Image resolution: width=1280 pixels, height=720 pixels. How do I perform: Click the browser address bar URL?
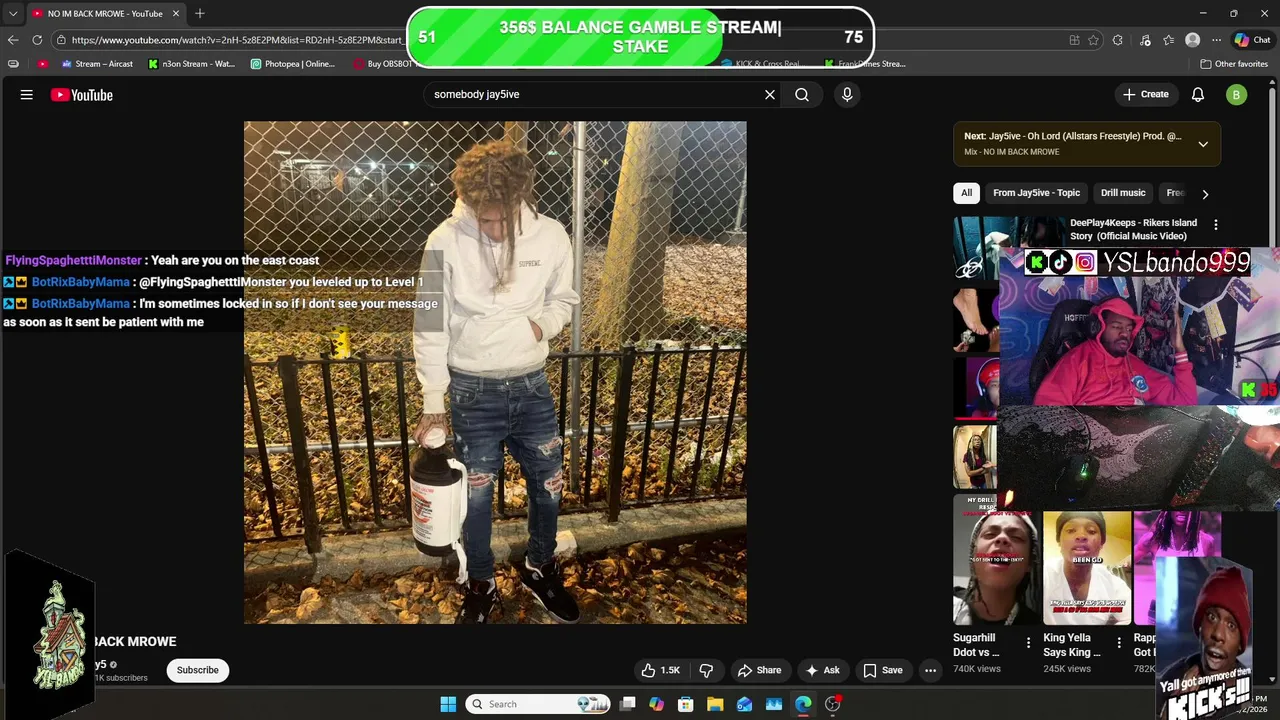236,40
